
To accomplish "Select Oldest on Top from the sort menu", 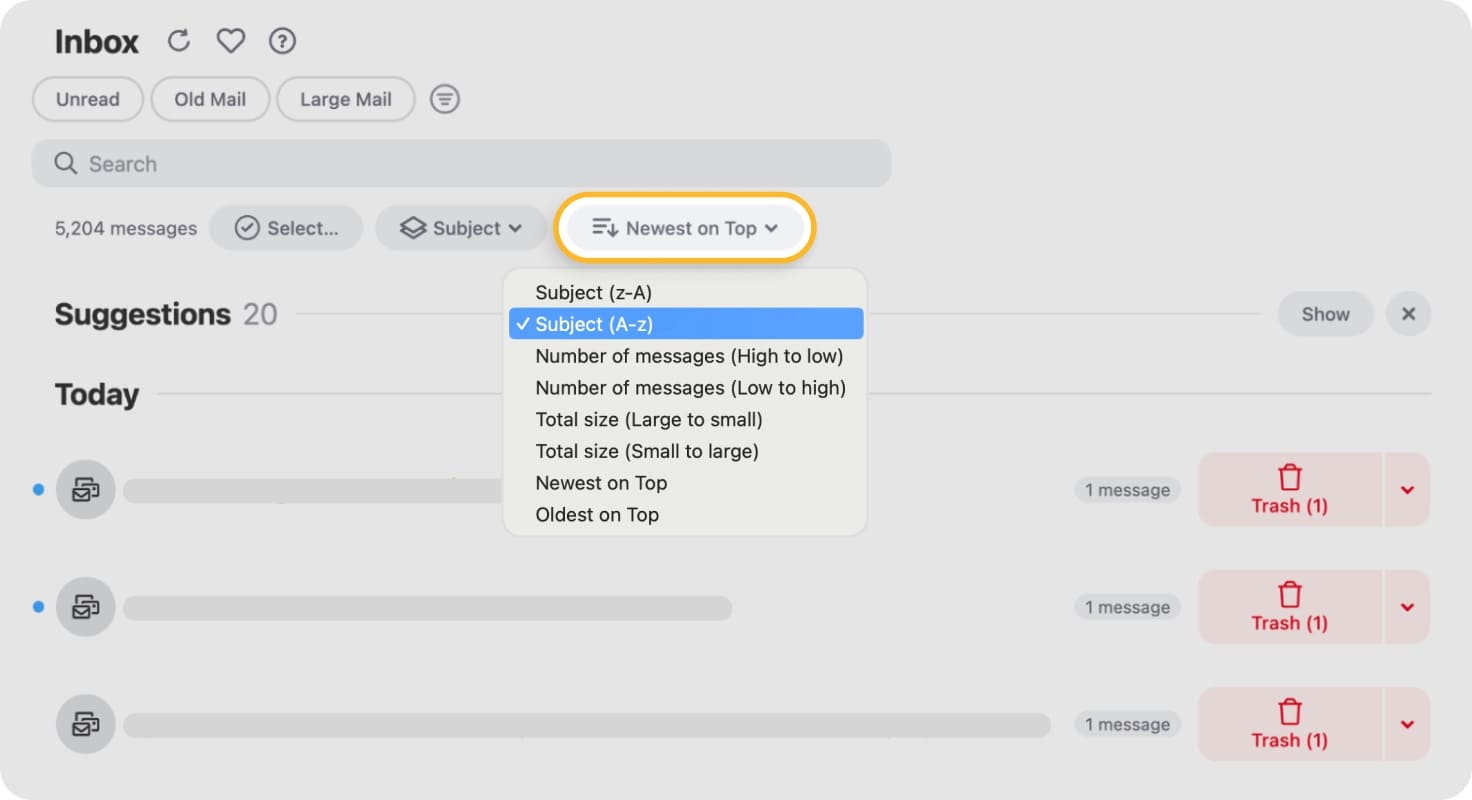I will pos(597,514).
